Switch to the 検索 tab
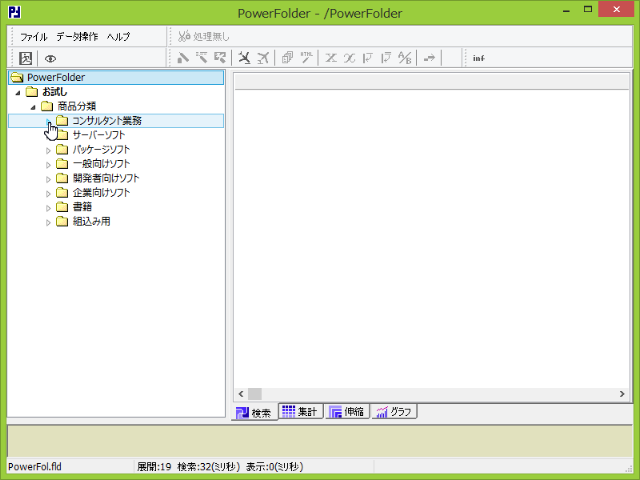 click(x=254, y=413)
